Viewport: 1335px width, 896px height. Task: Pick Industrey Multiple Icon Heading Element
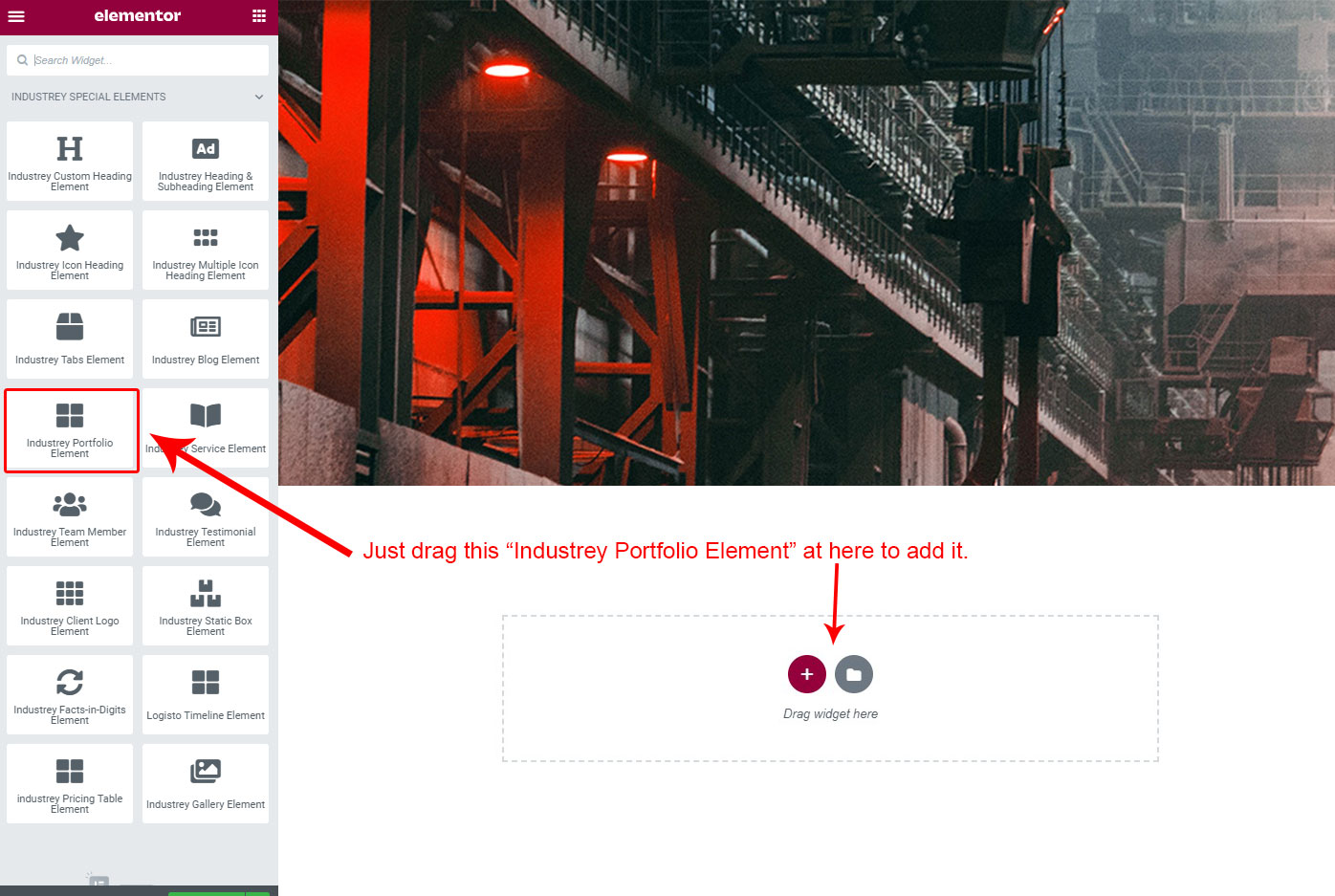click(206, 250)
